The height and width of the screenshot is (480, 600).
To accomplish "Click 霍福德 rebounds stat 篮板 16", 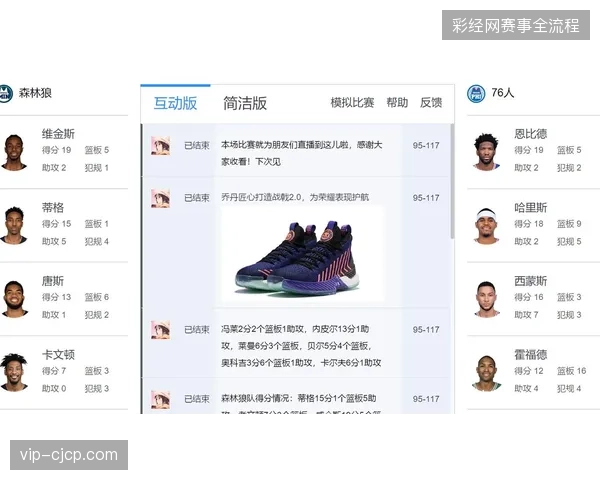I will coord(571,371).
